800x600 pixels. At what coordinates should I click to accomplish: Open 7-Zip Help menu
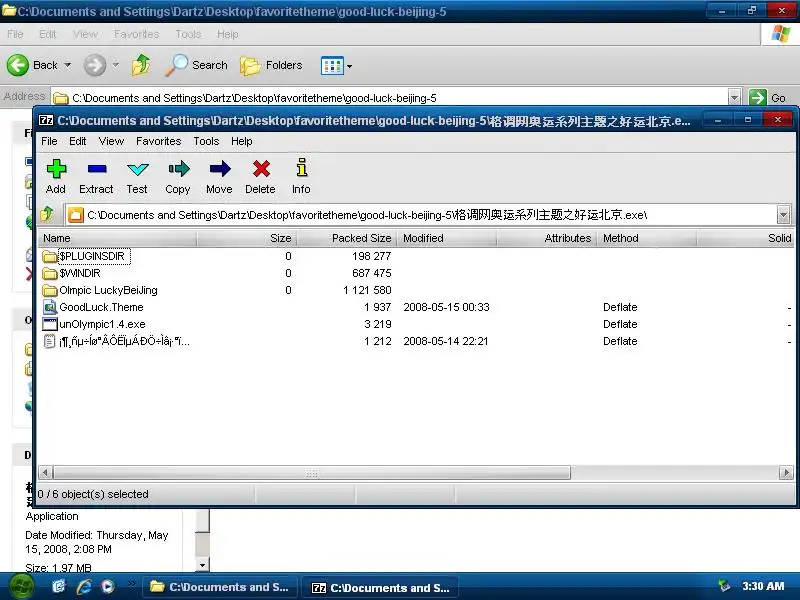(x=241, y=141)
